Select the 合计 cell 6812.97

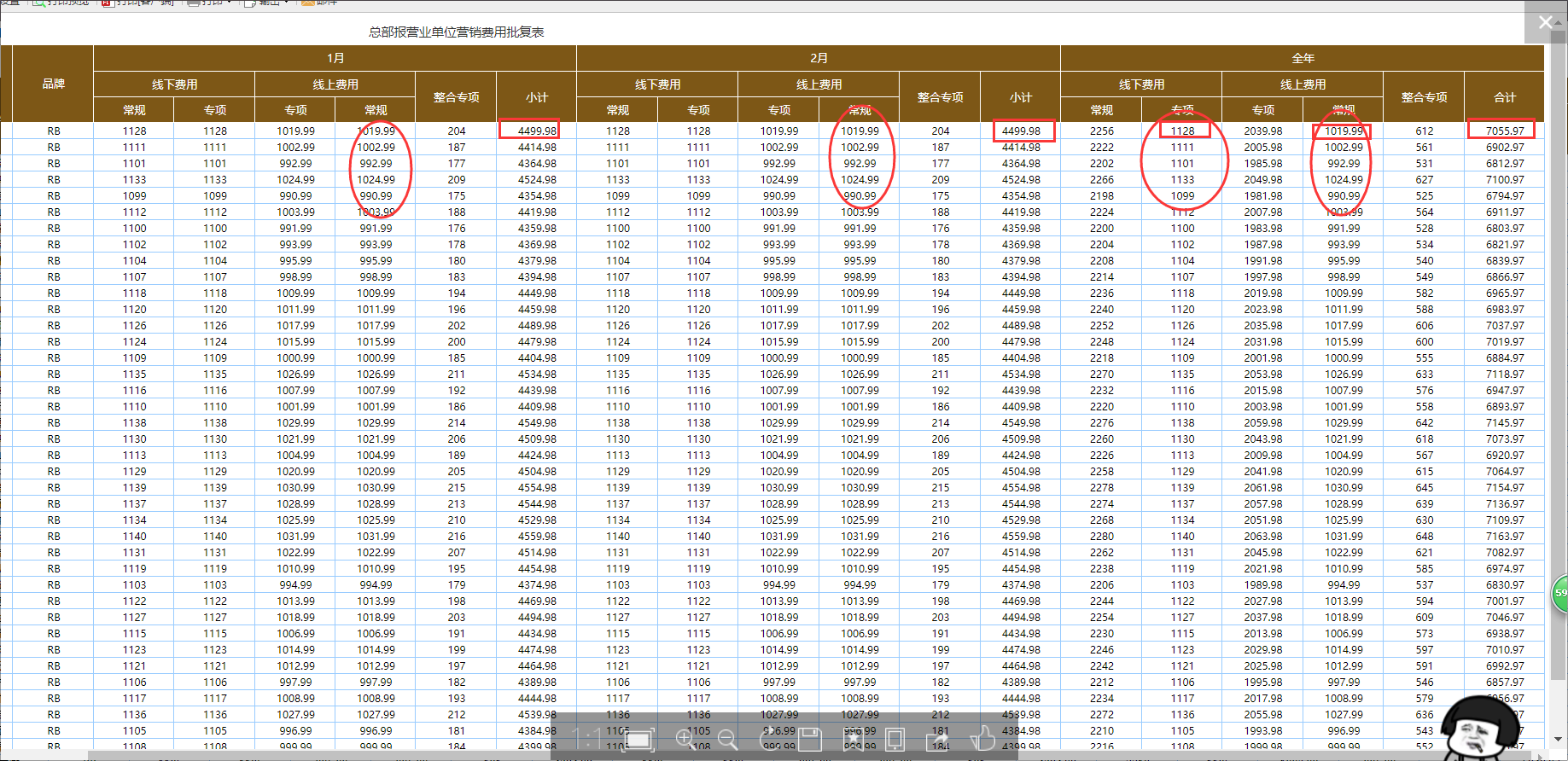pos(1504,164)
